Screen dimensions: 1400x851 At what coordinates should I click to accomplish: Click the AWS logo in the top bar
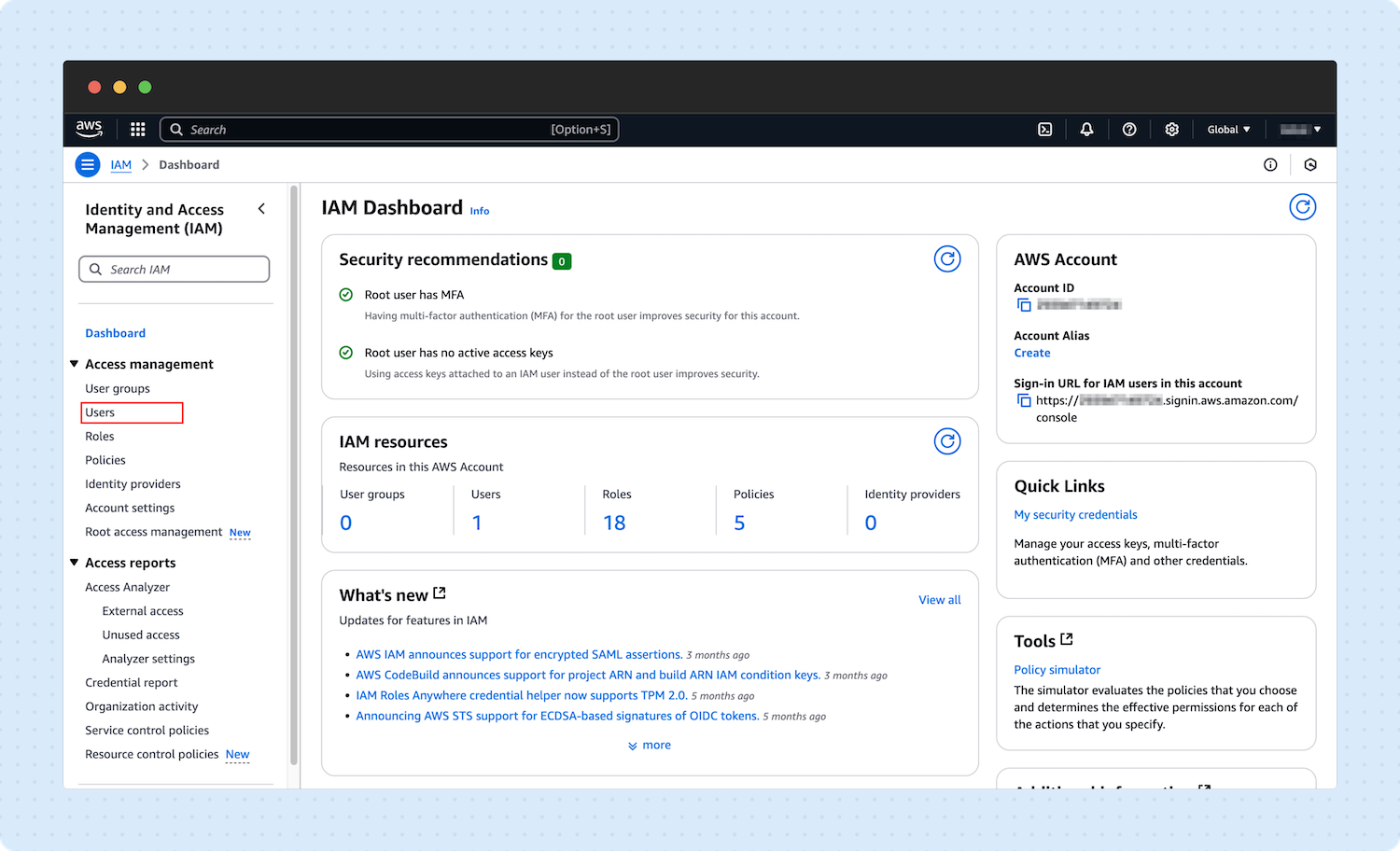tap(90, 129)
